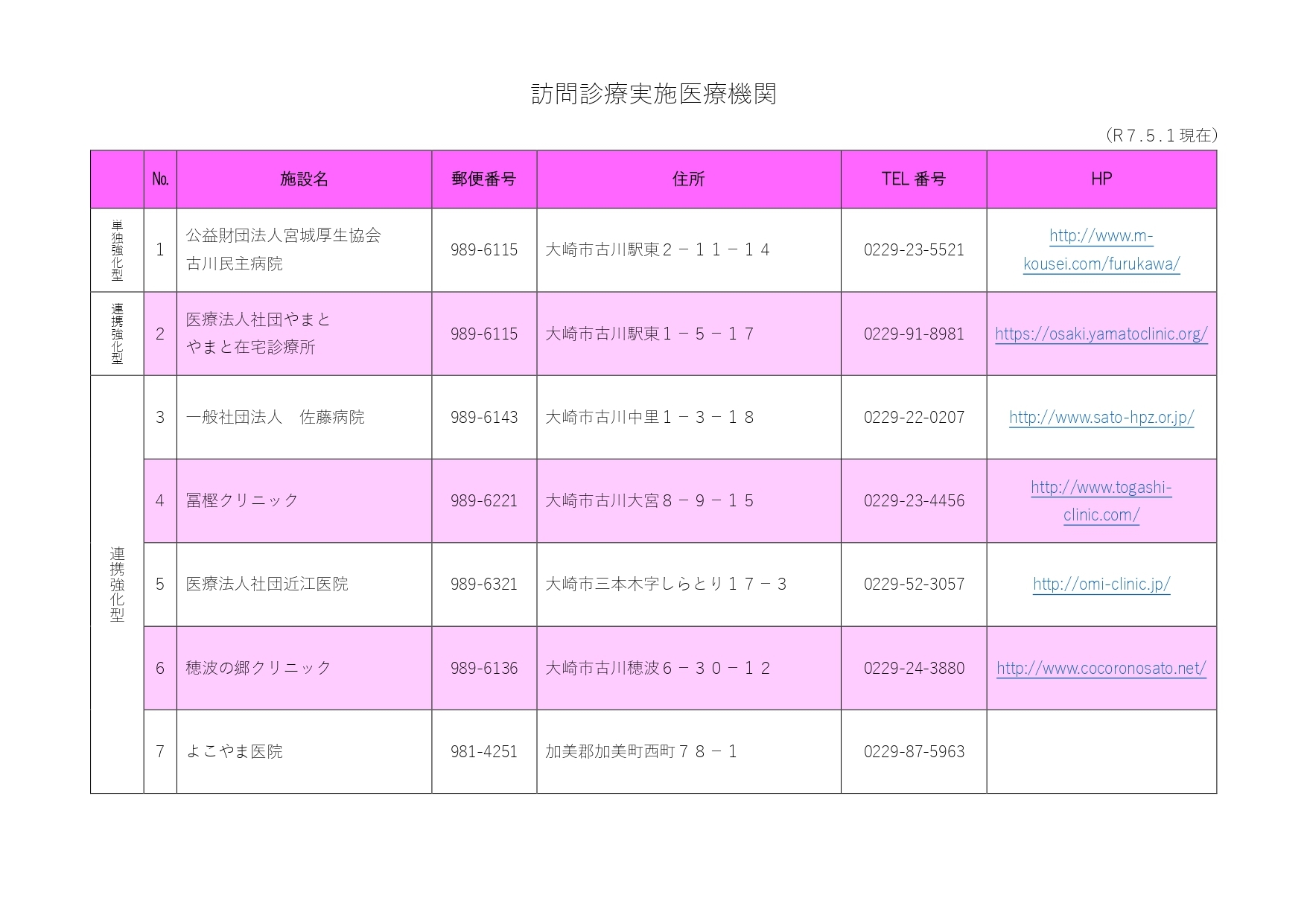Screen dimensions: 1307x924
Task: Click 医療法人社団やまと text
Action: tap(258, 319)
